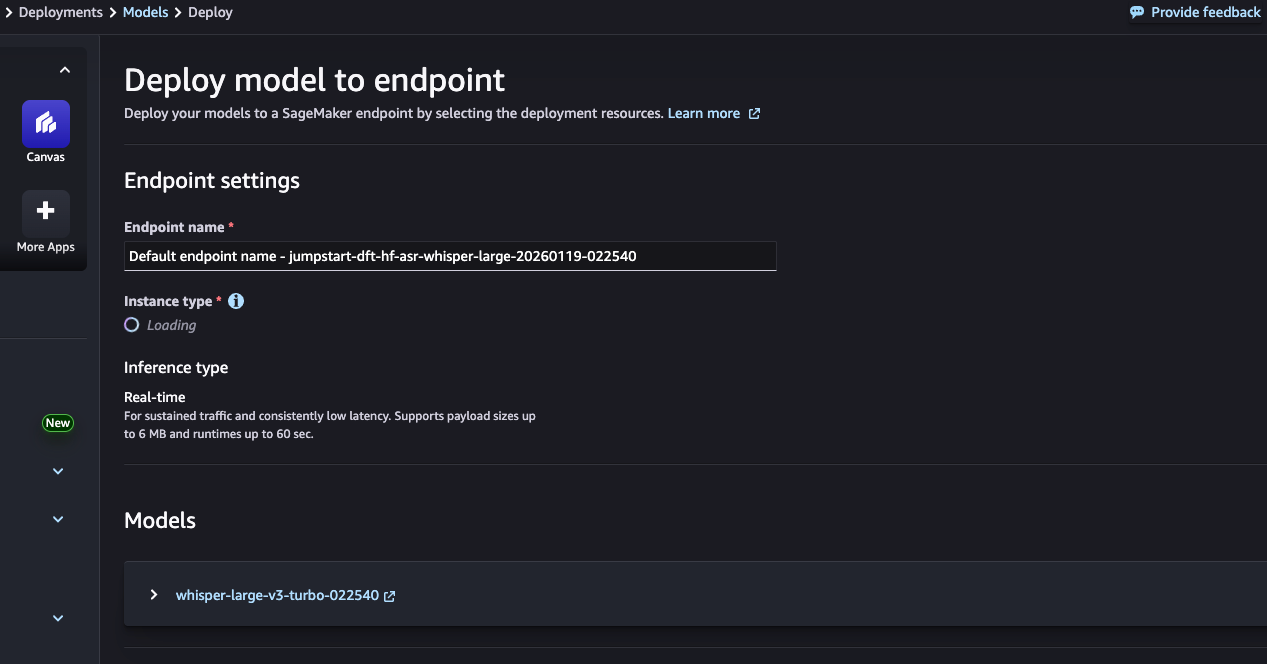Expand sidebar section directly below New badge
The image size is (1267, 664).
point(58,471)
